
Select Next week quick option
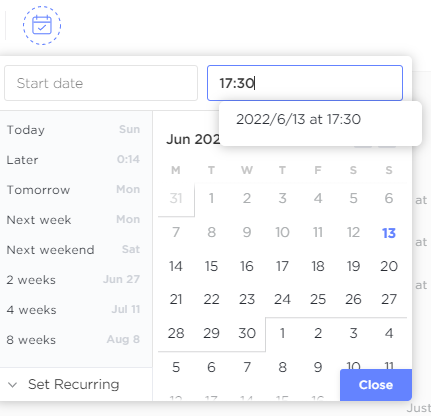click(73, 220)
